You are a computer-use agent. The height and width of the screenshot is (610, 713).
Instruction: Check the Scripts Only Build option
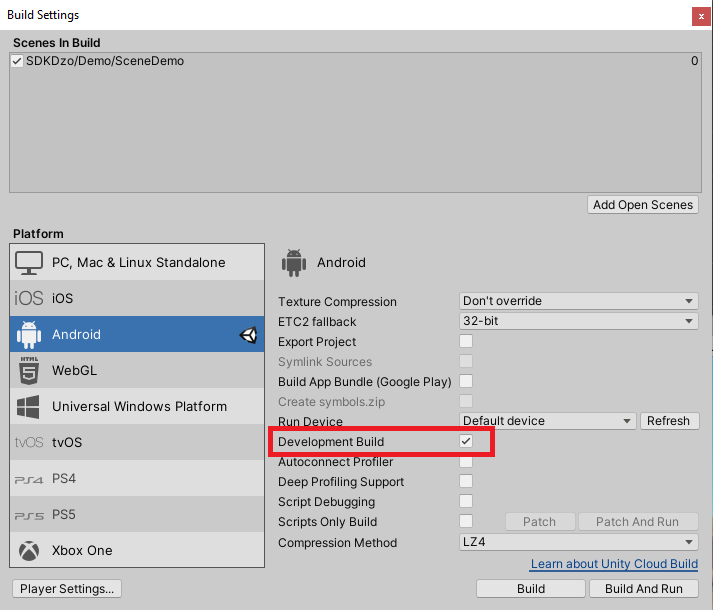point(466,521)
